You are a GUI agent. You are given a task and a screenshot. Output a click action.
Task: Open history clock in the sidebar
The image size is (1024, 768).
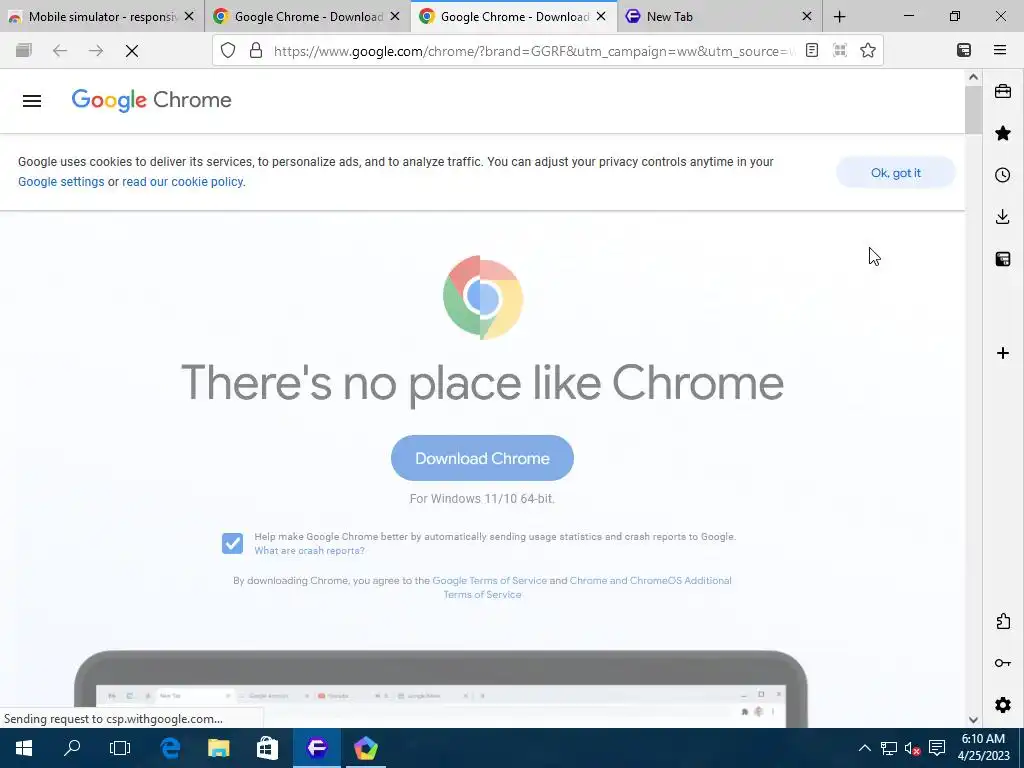pos(1003,175)
